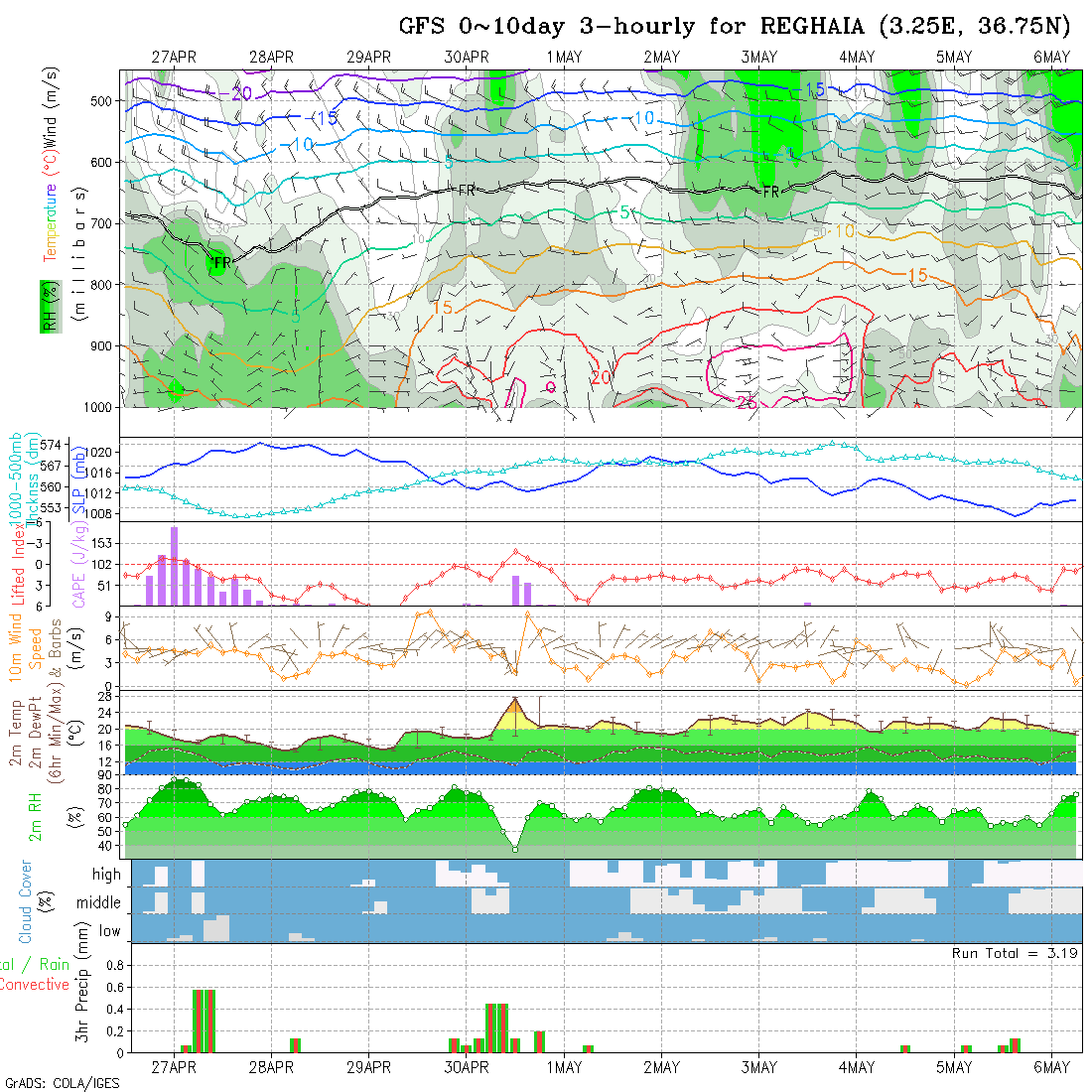Image resolution: width=1092 pixels, height=1092 pixels.
Task: Click the GFS 0~10day REGHAIA chart title
Action: (x=734, y=26)
